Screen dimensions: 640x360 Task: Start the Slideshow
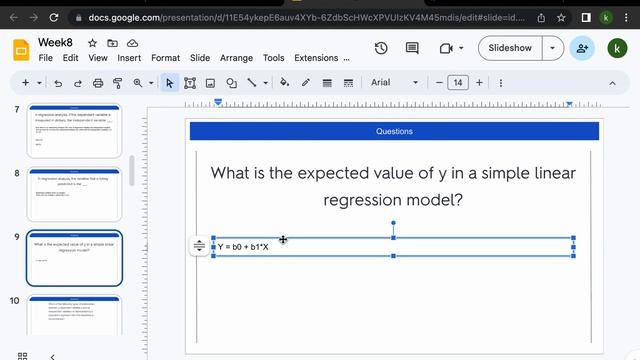click(x=510, y=48)
